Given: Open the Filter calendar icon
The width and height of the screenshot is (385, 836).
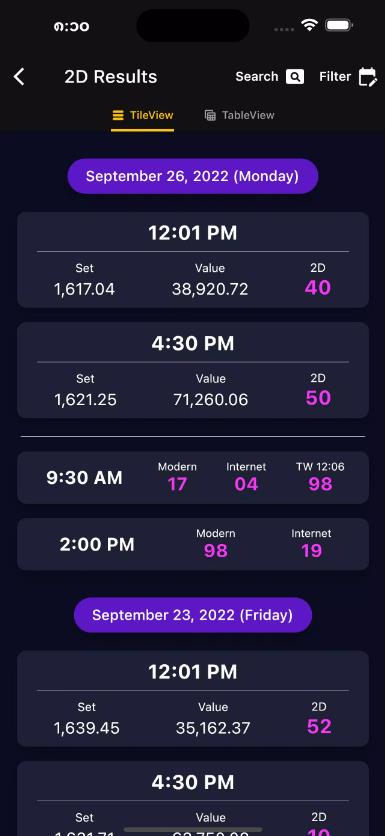Looking at the screenshot, I should (x=368, y=77).
